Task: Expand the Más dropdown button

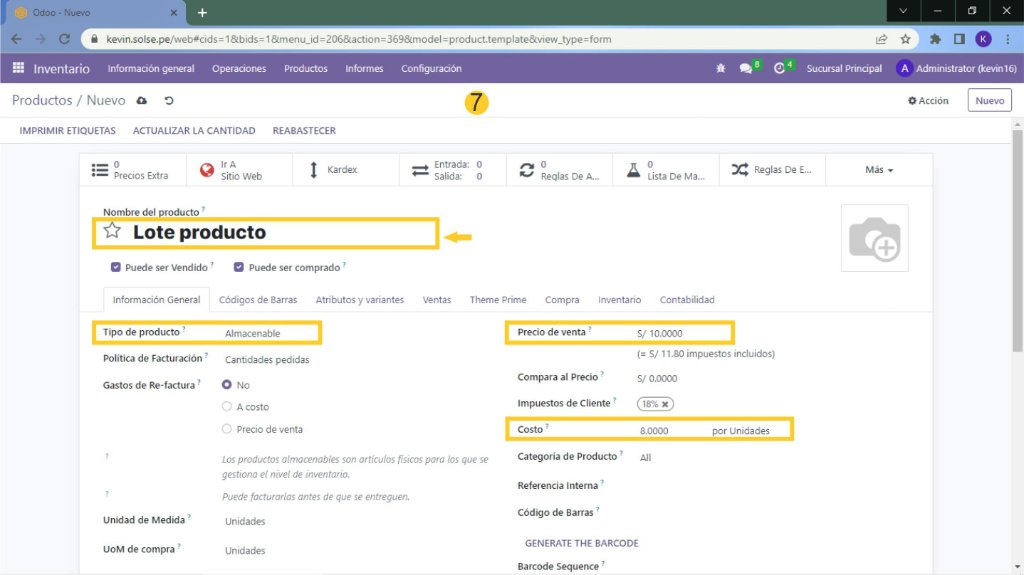Action: click(879, 170)
